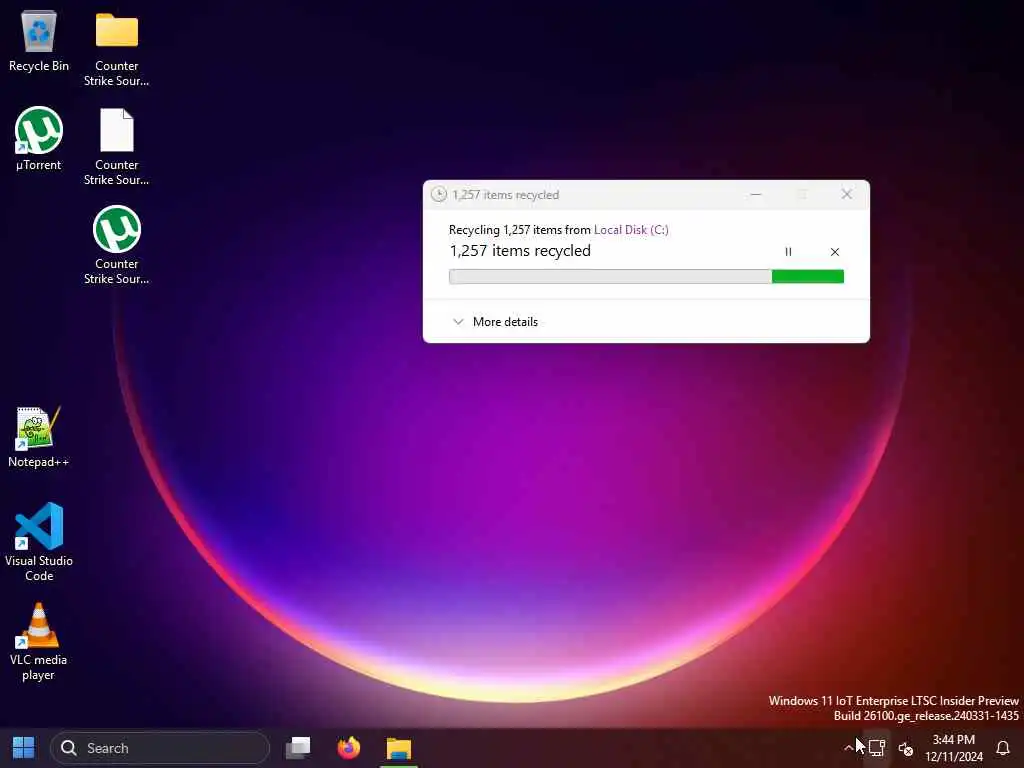The width and height of the screenshot is (1024, 768).
Task: Open the muted volume tray icon
Action: tap(906, 748)
